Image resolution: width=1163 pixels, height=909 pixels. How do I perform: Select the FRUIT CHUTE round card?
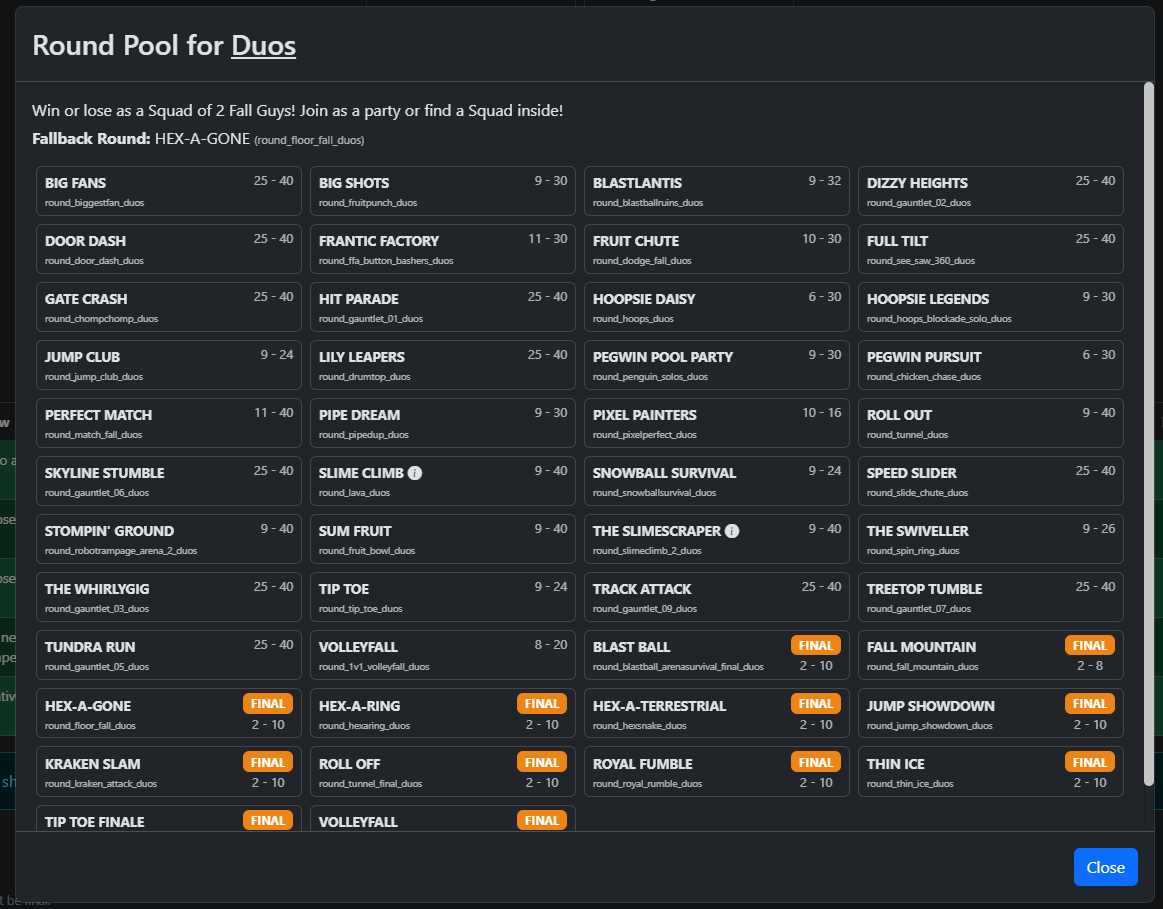pos(716,249)
